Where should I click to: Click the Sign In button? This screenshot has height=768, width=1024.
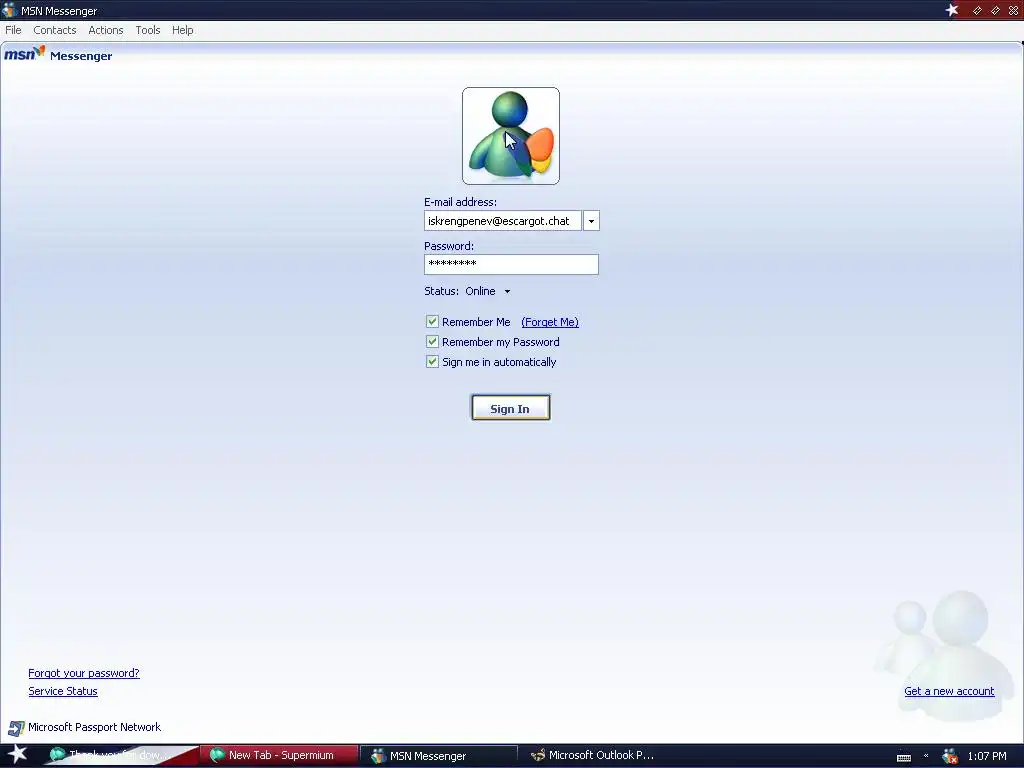click(x=511, y=408)
